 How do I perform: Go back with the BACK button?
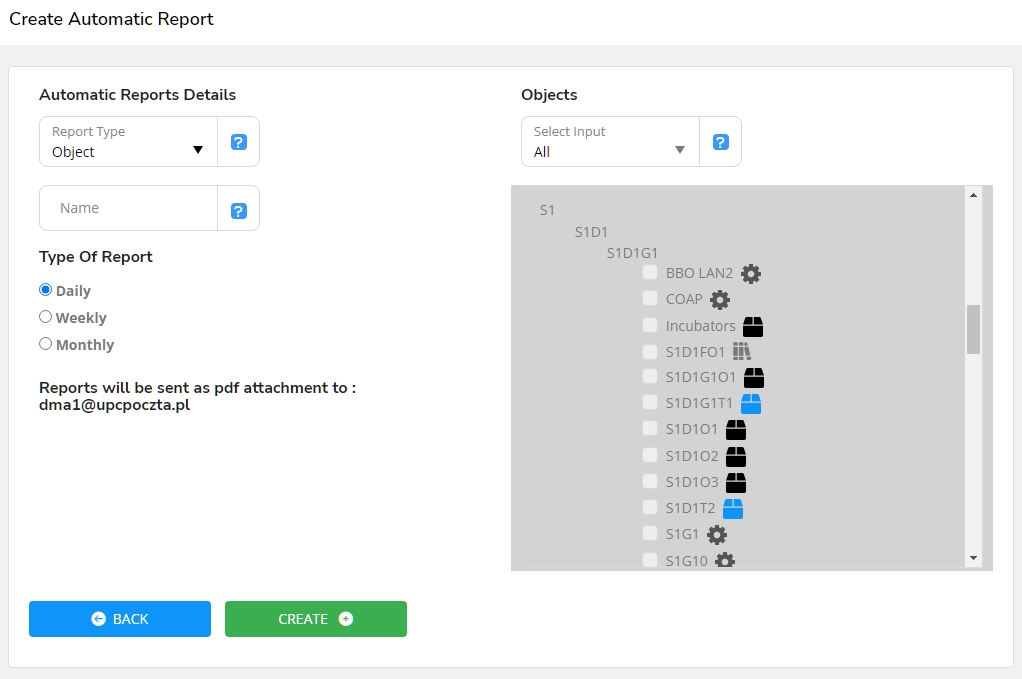click(x=120, y=619)
